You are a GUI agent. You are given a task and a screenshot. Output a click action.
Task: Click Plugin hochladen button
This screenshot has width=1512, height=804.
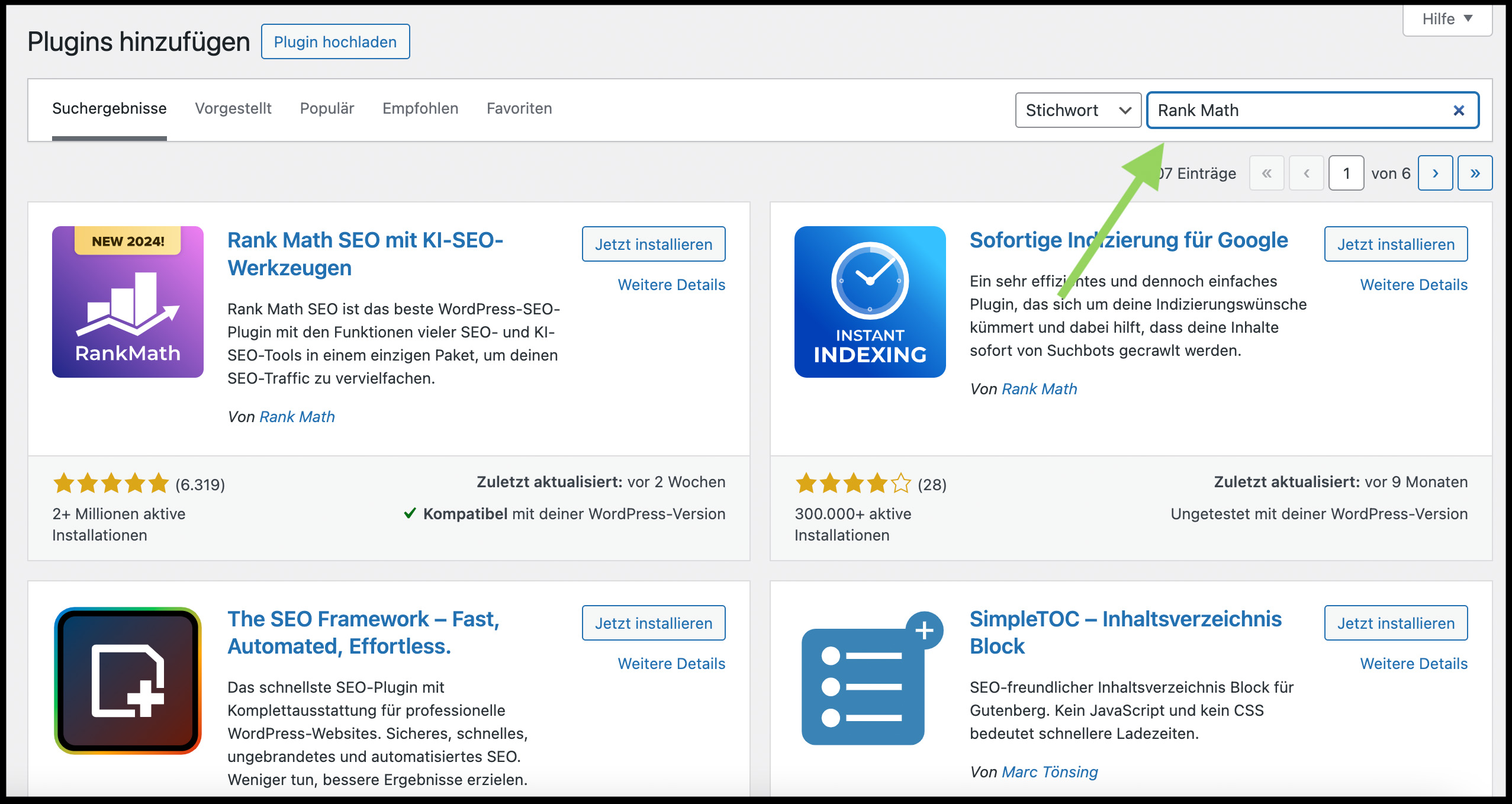tap(335, 41)
